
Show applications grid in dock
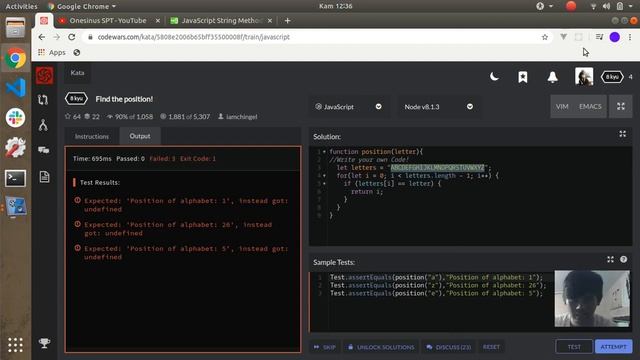(16, 345)
